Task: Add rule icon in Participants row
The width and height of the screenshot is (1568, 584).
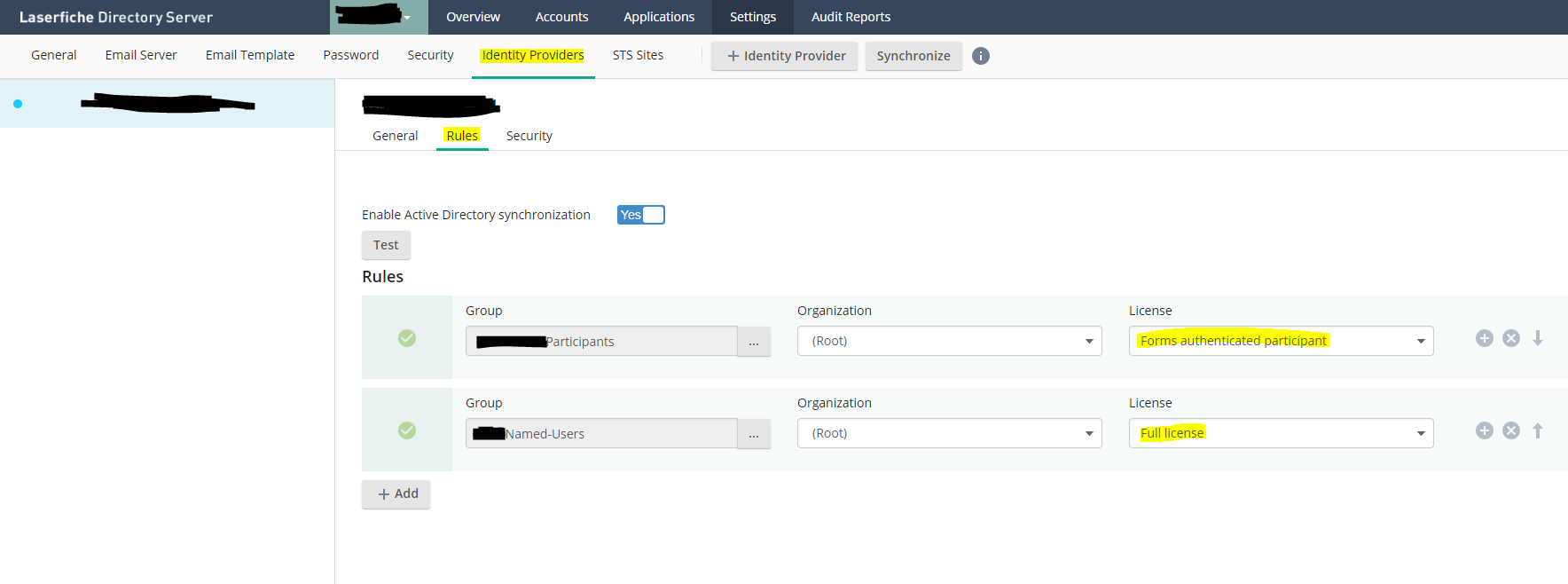Action: coord(1484,338)
